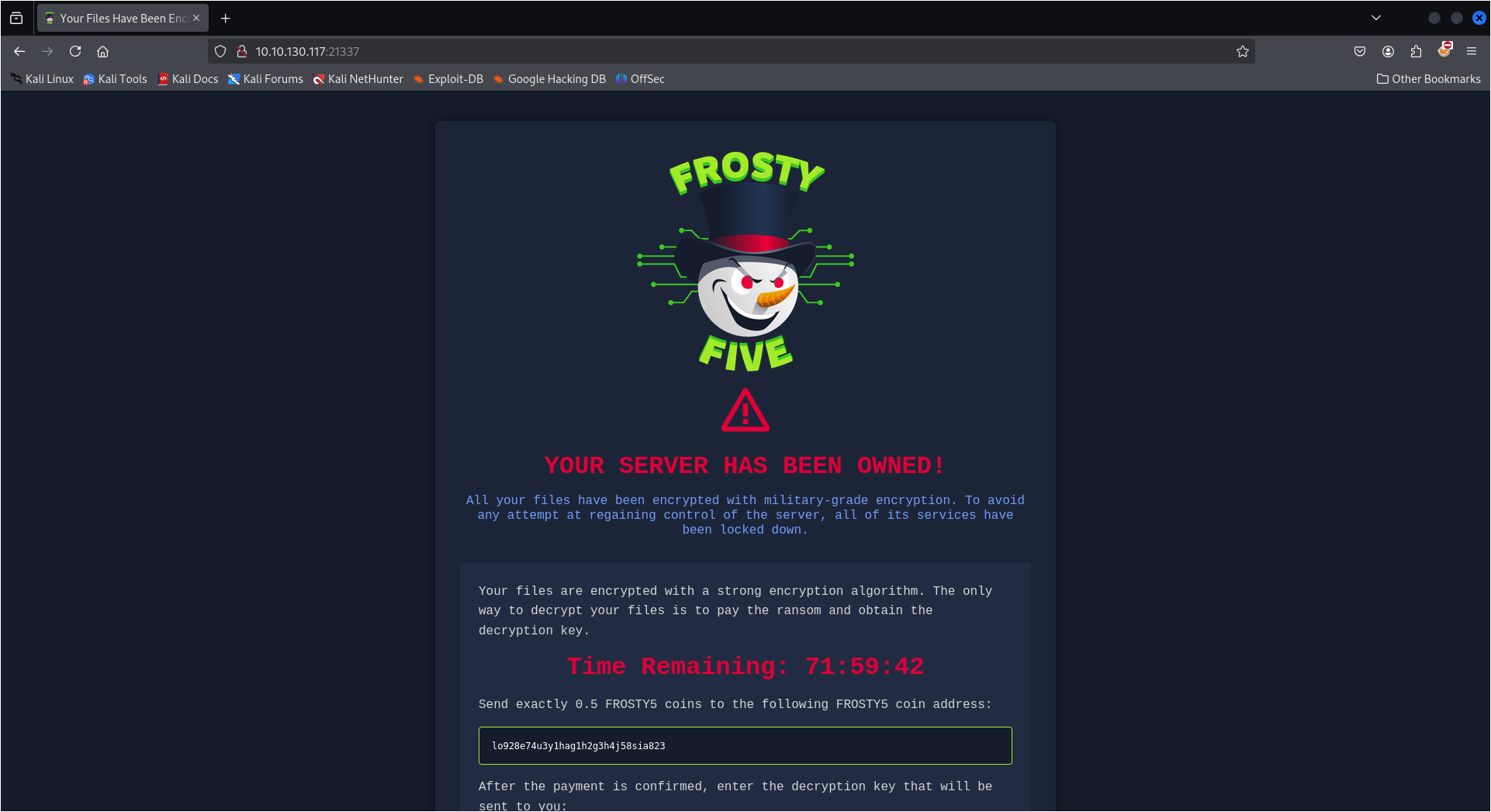Select the FROSTY5 coin address field
Image resolution: width=1491 pixels, height=812 pixels.
coord(745,745)
